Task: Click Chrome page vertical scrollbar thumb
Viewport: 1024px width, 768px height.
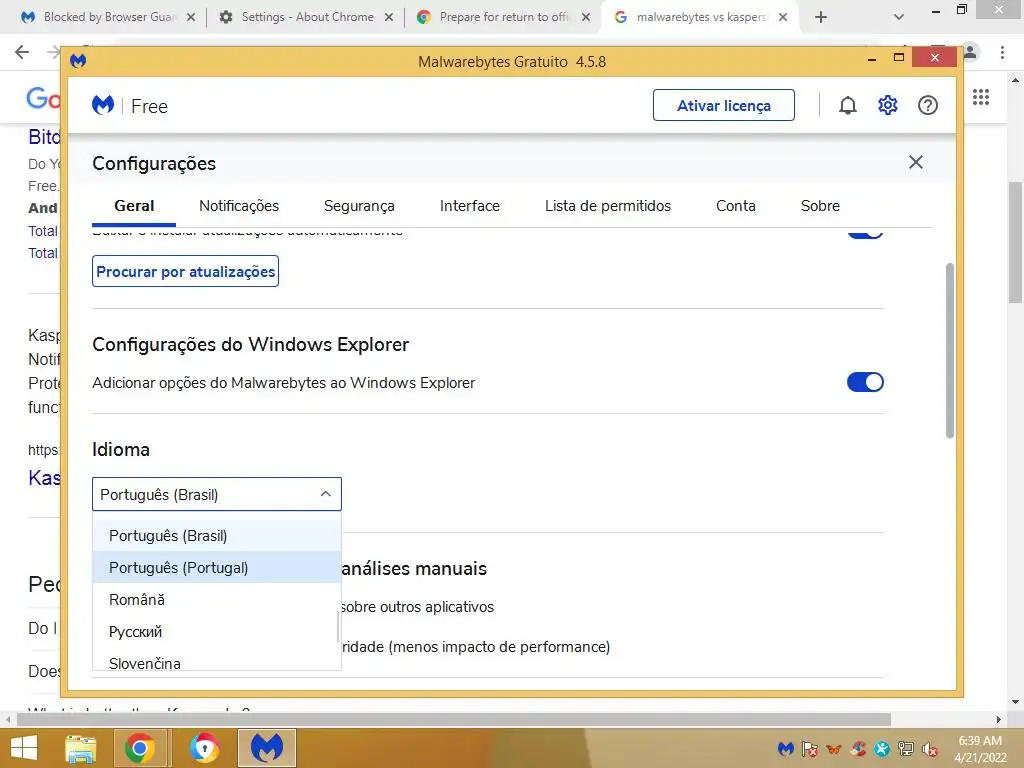Action: click(1016, 242)
